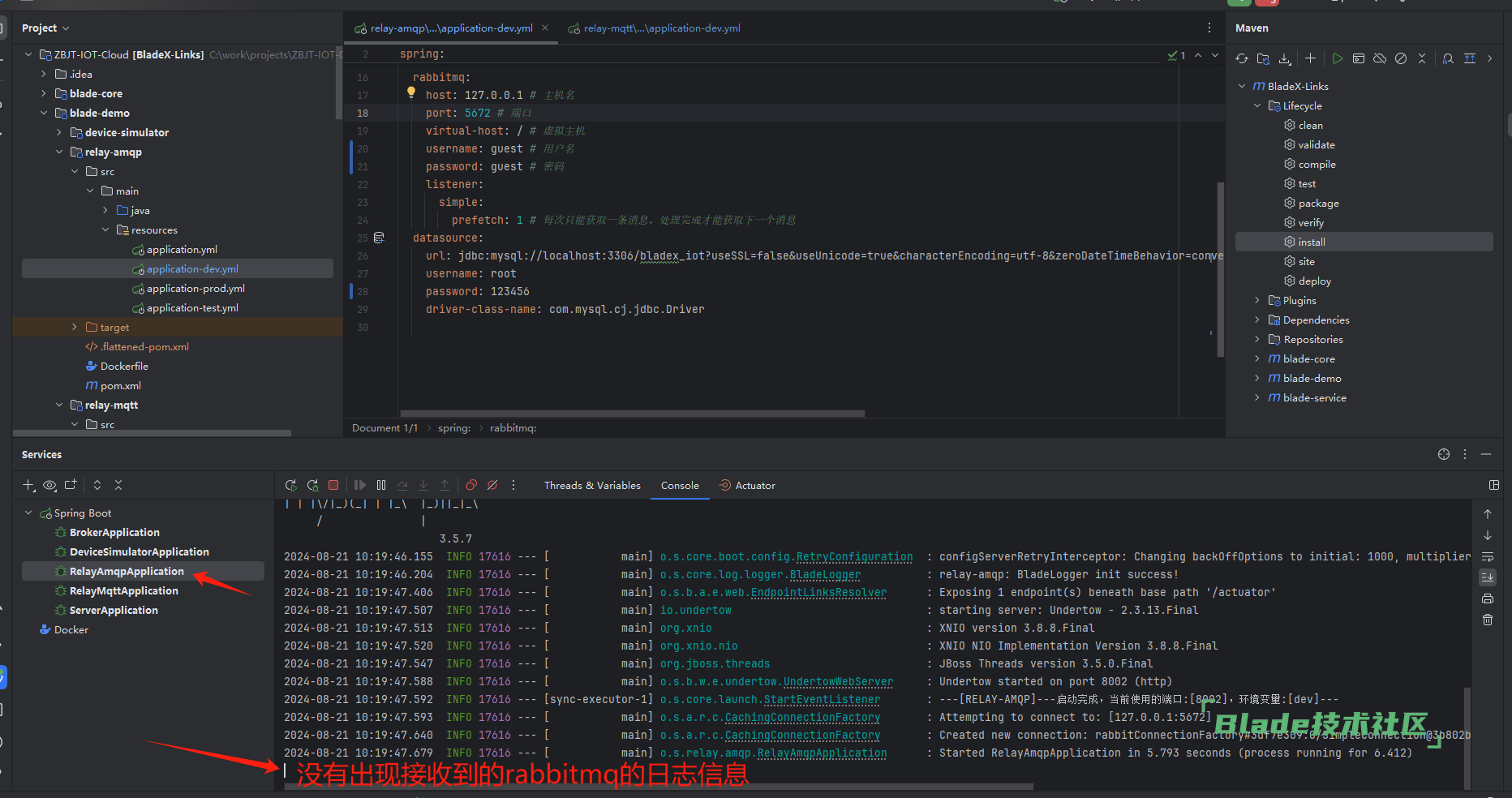The width and height of the screenshot is (1512, 798).
Task: Add service with plus icon
Action: tap(28, 485)
